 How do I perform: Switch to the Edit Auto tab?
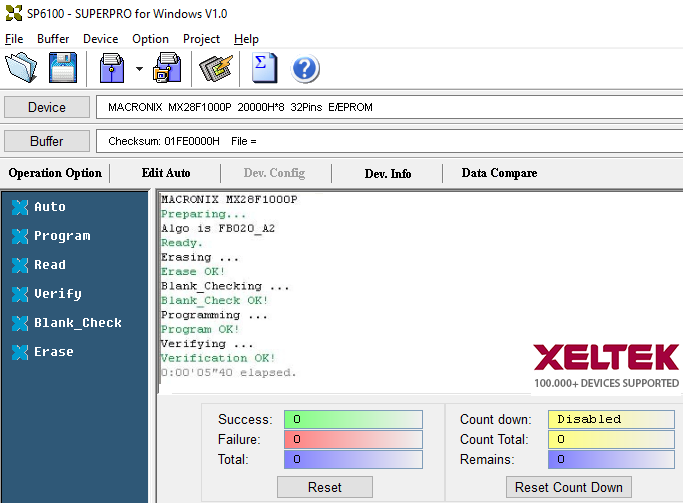[x=166, y=173]
